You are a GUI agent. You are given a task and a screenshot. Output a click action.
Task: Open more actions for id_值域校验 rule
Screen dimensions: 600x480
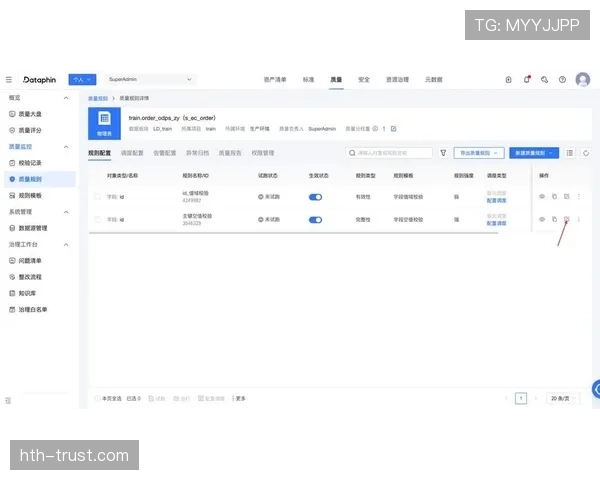click(x=579, y=196)
